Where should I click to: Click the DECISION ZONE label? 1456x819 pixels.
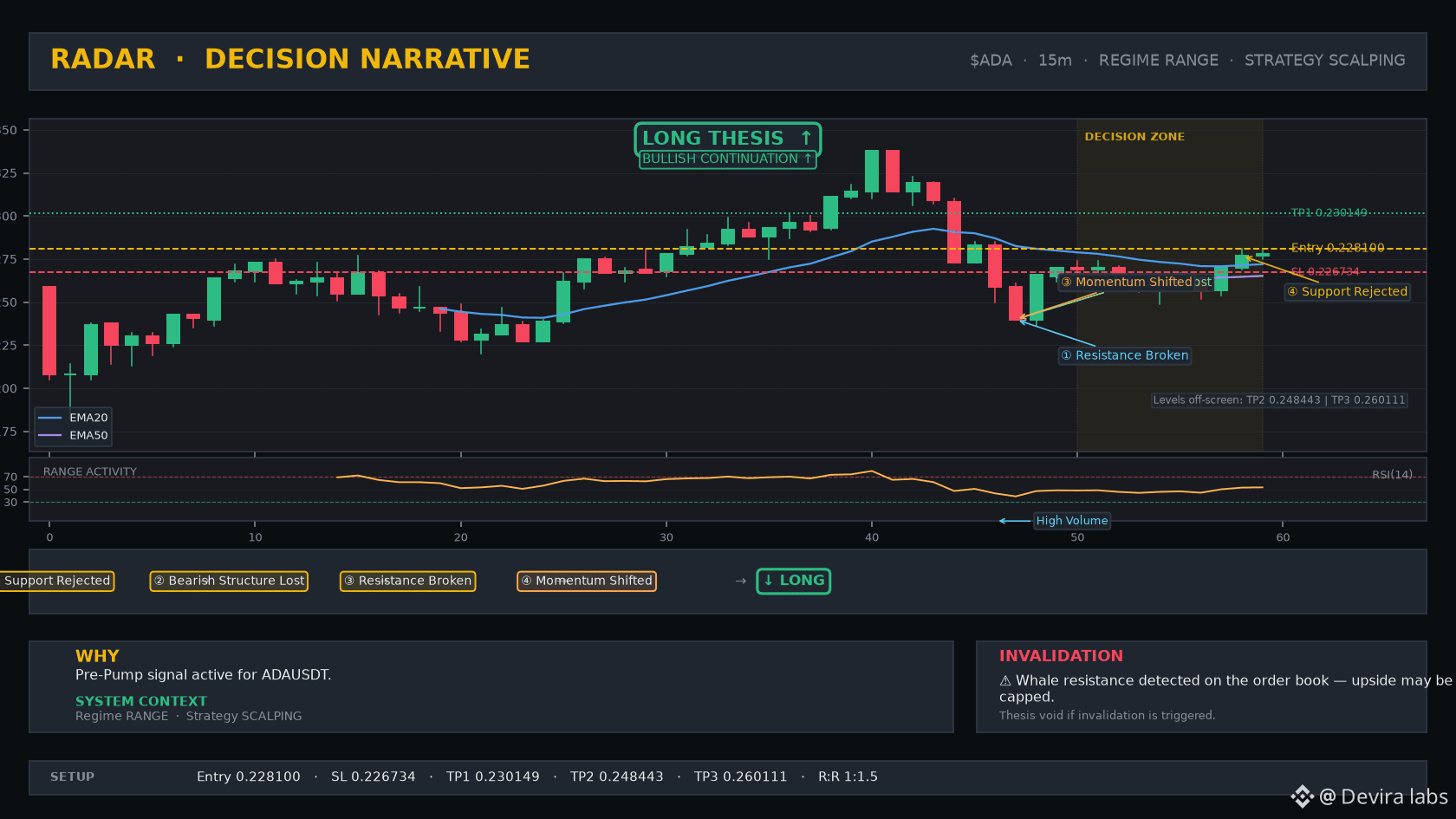1134,137
